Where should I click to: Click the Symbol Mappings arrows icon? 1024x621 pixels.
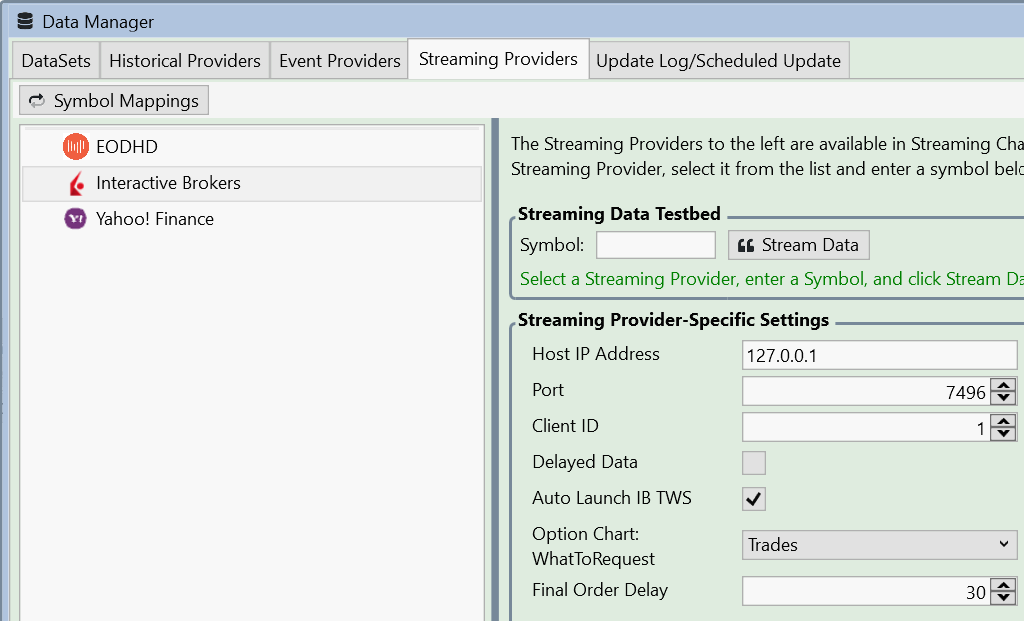click(x=37, y=101)
